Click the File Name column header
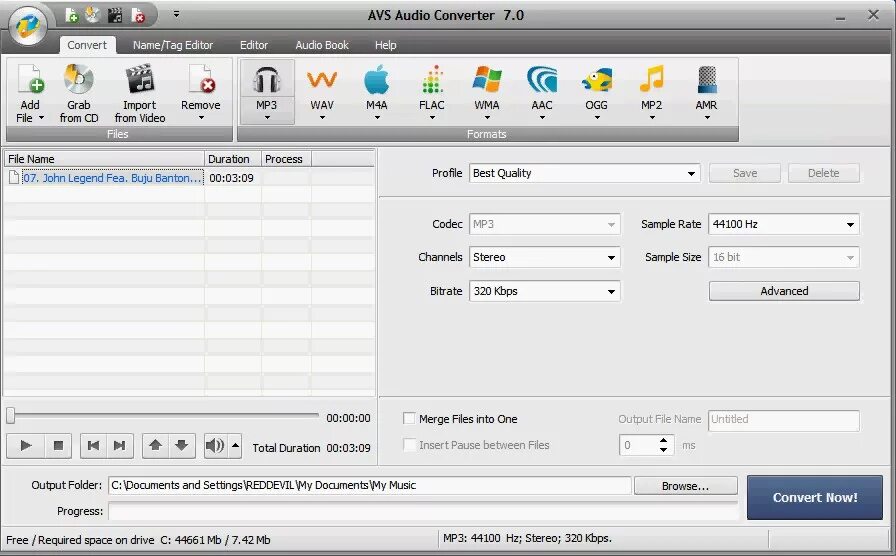Viewport: 896px width, 556px height. pyautogui.click(x=104, y=159)
